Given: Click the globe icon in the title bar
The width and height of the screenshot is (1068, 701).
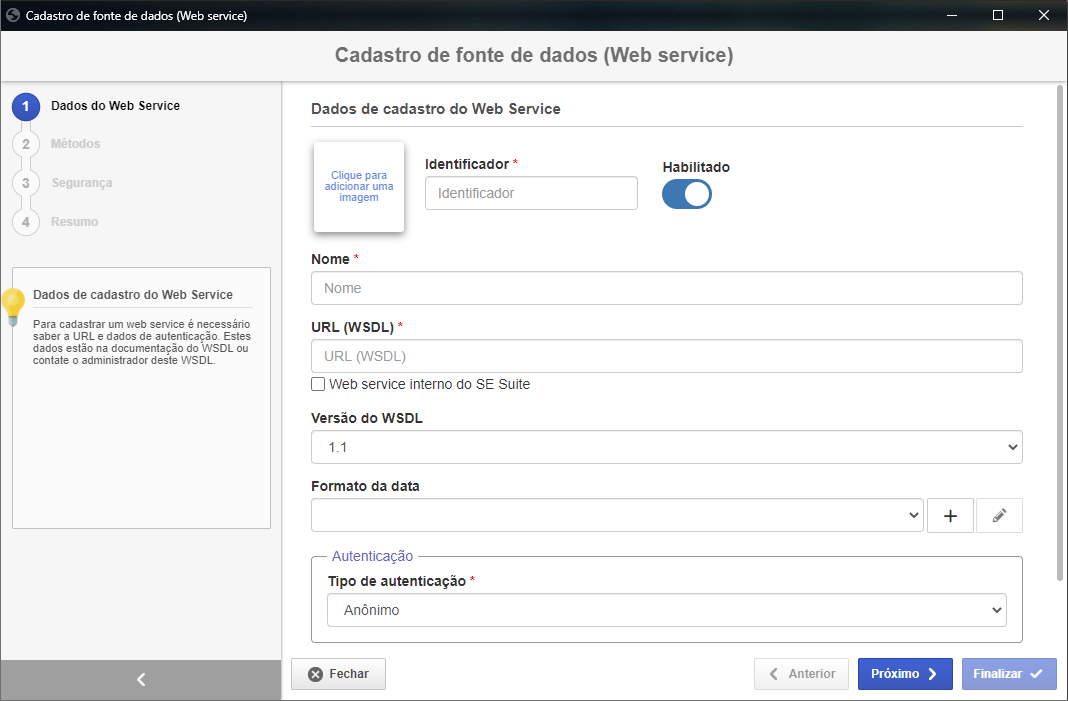Looking at the screenshot, I should (12, 15).
